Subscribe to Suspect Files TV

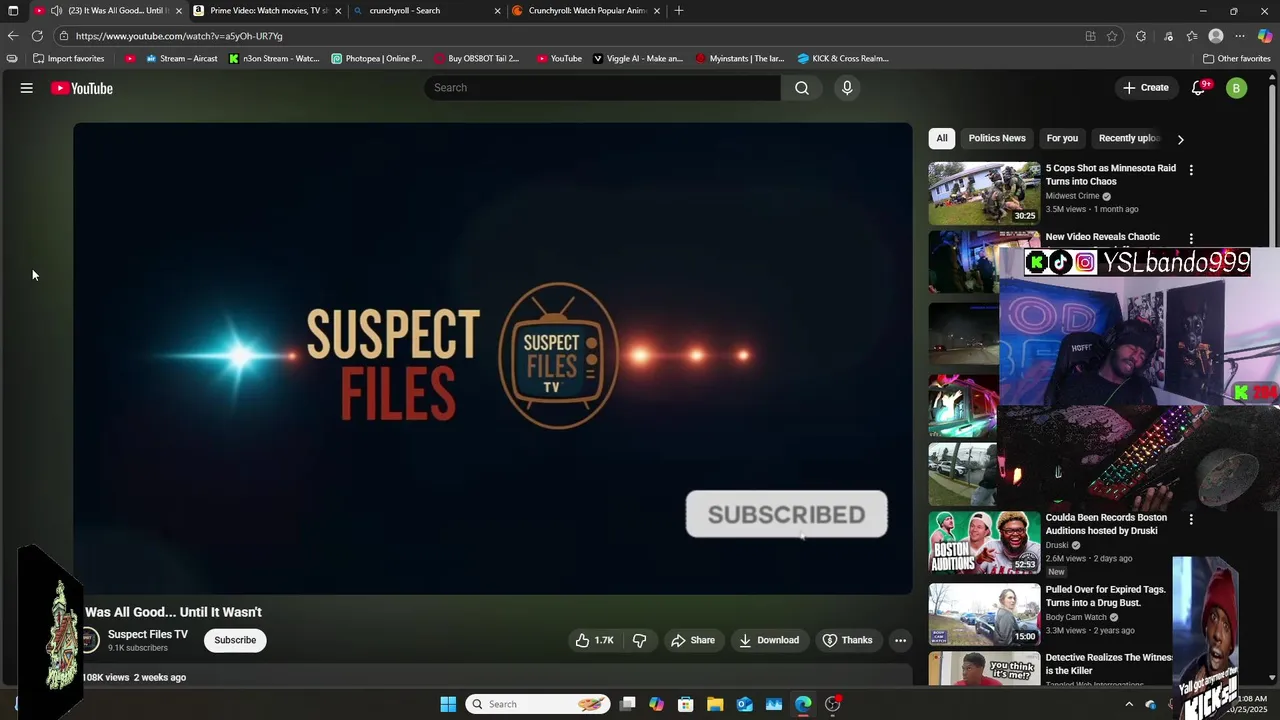pyautogui.click(x=235, y=640)
